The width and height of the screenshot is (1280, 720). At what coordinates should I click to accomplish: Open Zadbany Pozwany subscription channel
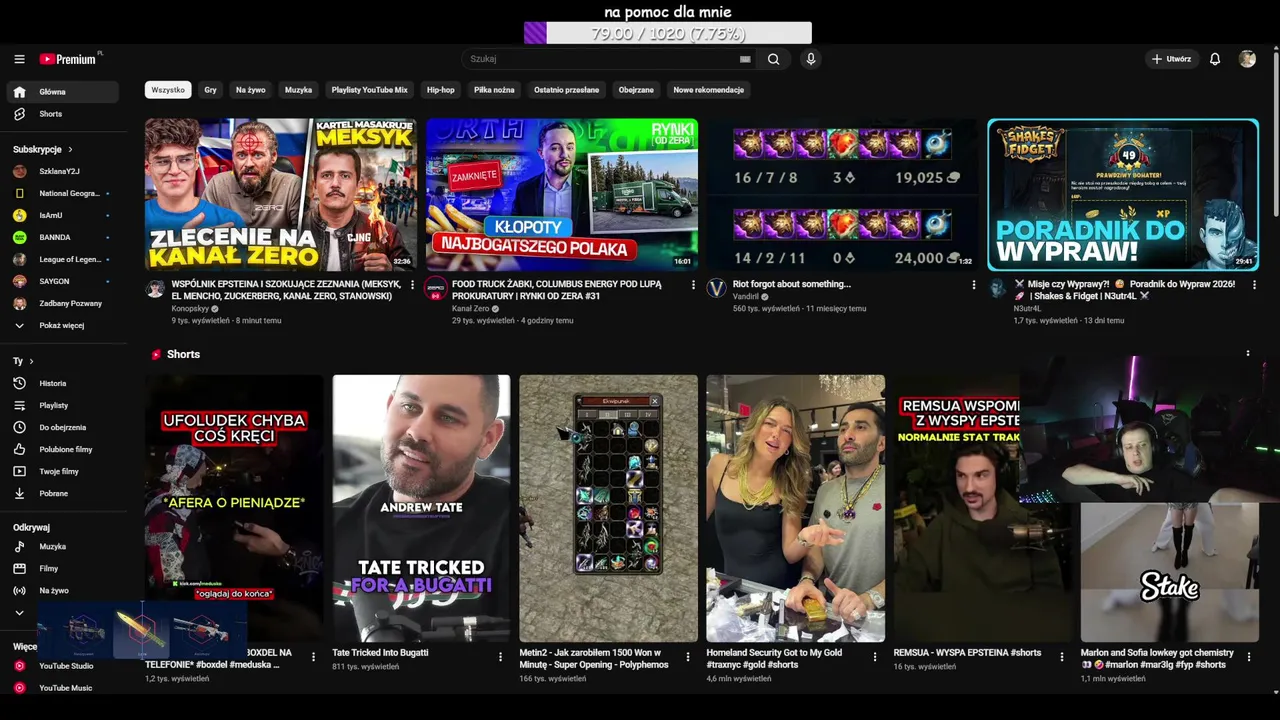[x=62, y=303]
